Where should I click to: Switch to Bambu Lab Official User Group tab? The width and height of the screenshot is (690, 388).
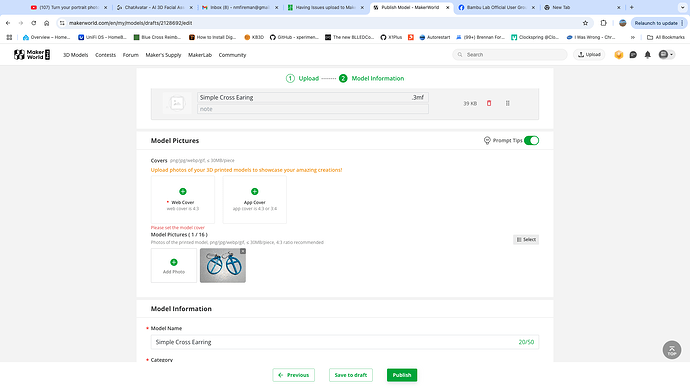pyautogui.click(x=496, y=7)
